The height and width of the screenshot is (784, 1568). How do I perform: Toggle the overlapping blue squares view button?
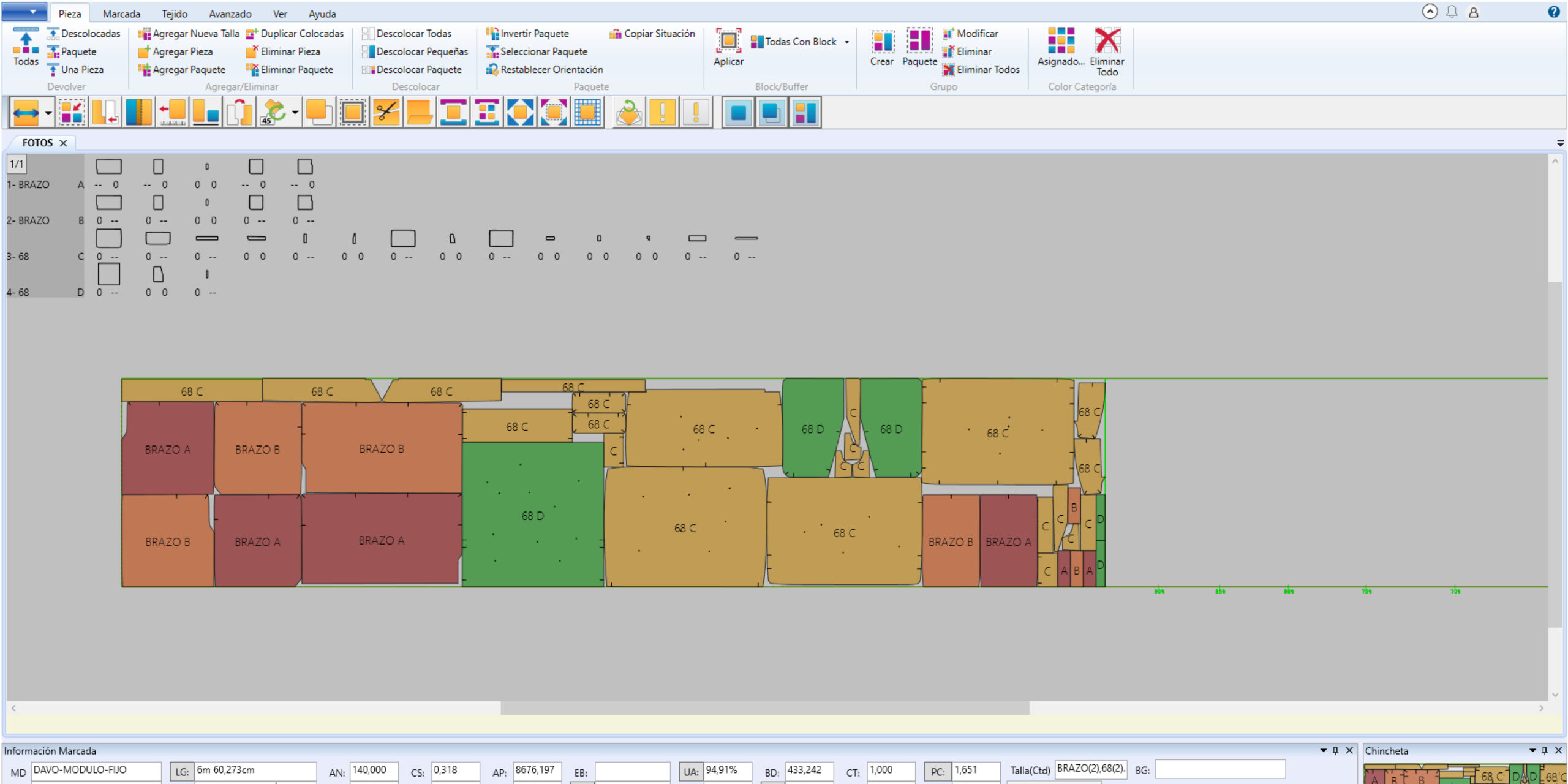pyautogui.click(x=771, y=113)
